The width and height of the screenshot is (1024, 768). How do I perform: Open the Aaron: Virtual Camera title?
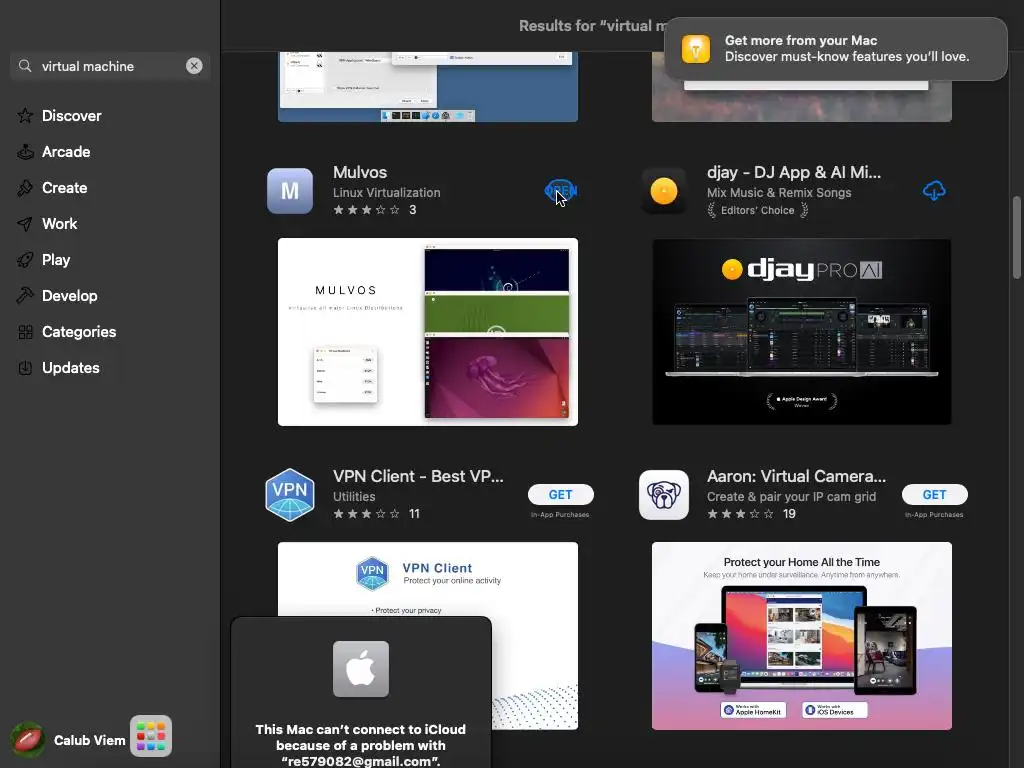(x=796, y=476)
